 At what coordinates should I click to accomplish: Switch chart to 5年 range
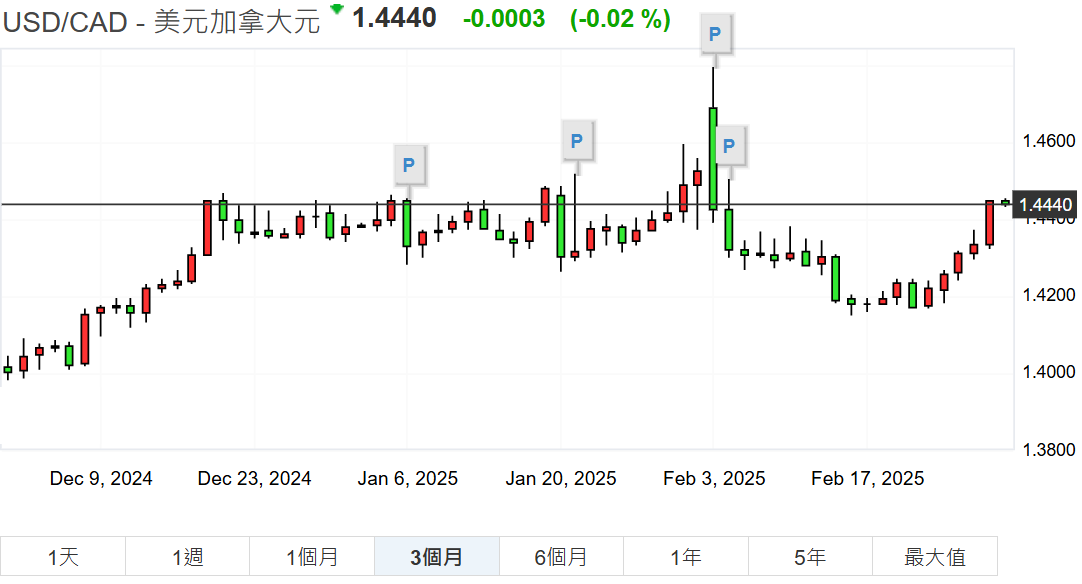tap(810, 556)
